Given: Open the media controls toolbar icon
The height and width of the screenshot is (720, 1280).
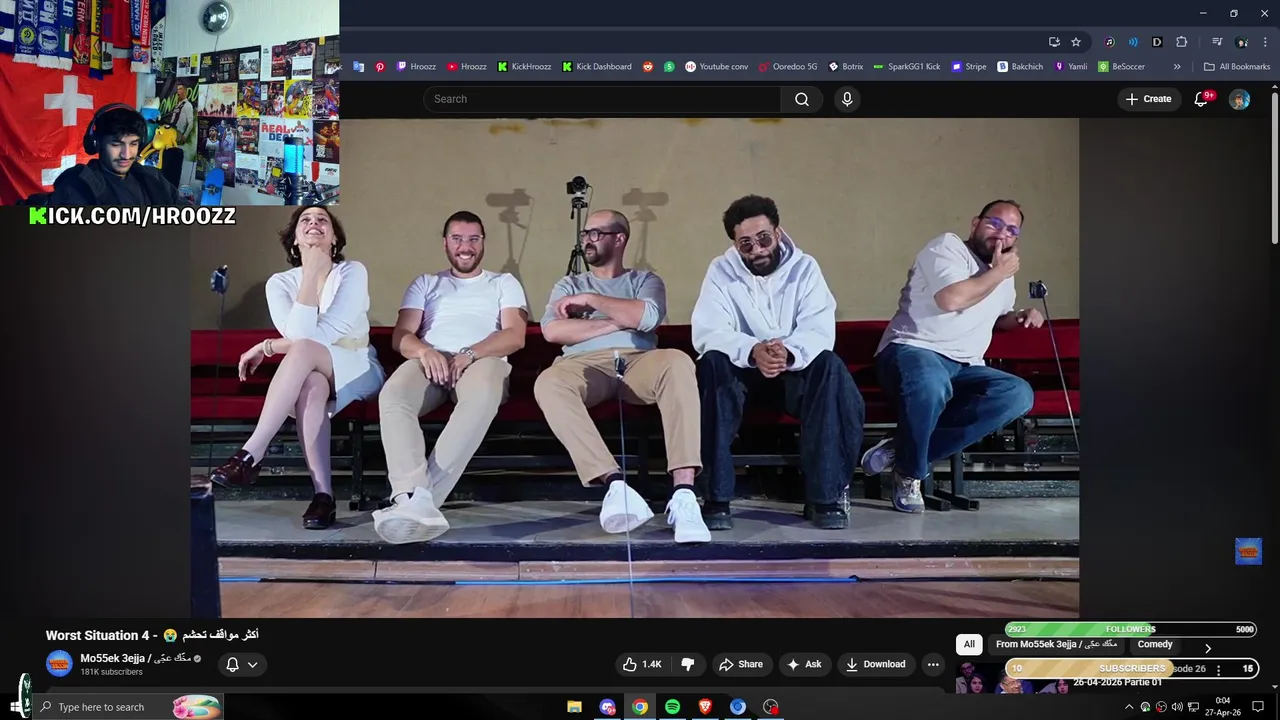Looking at the screenshot, I should point(1217,42).
